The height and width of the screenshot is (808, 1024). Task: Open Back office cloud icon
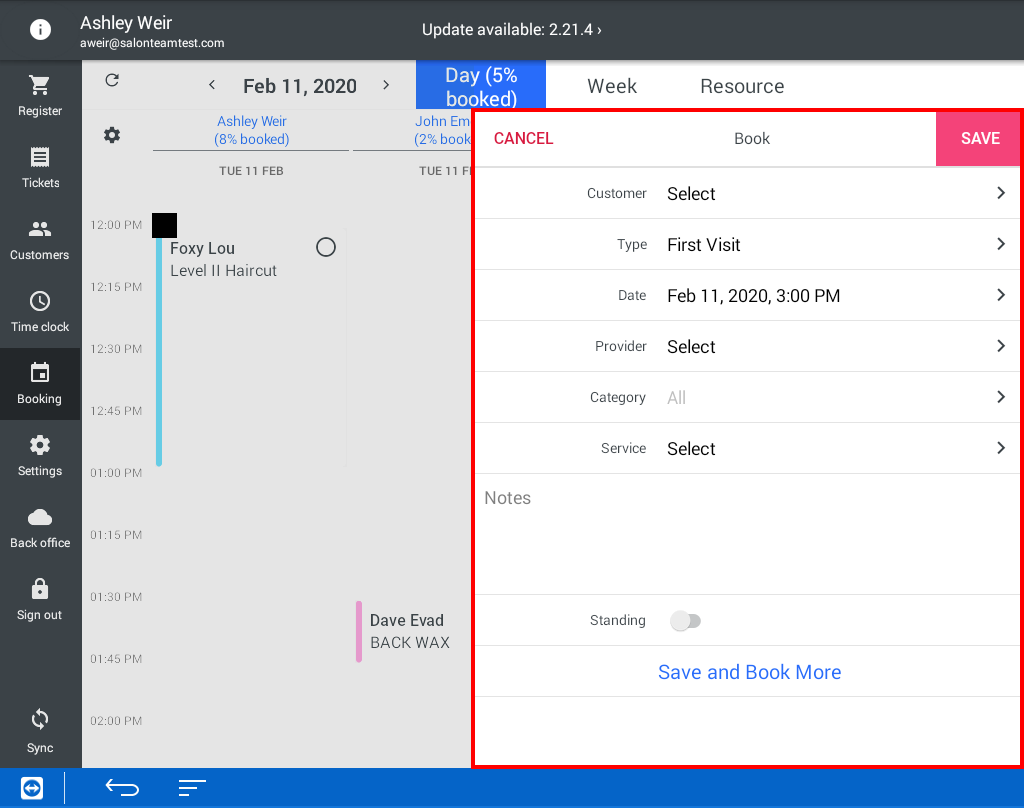pos(40,518)
